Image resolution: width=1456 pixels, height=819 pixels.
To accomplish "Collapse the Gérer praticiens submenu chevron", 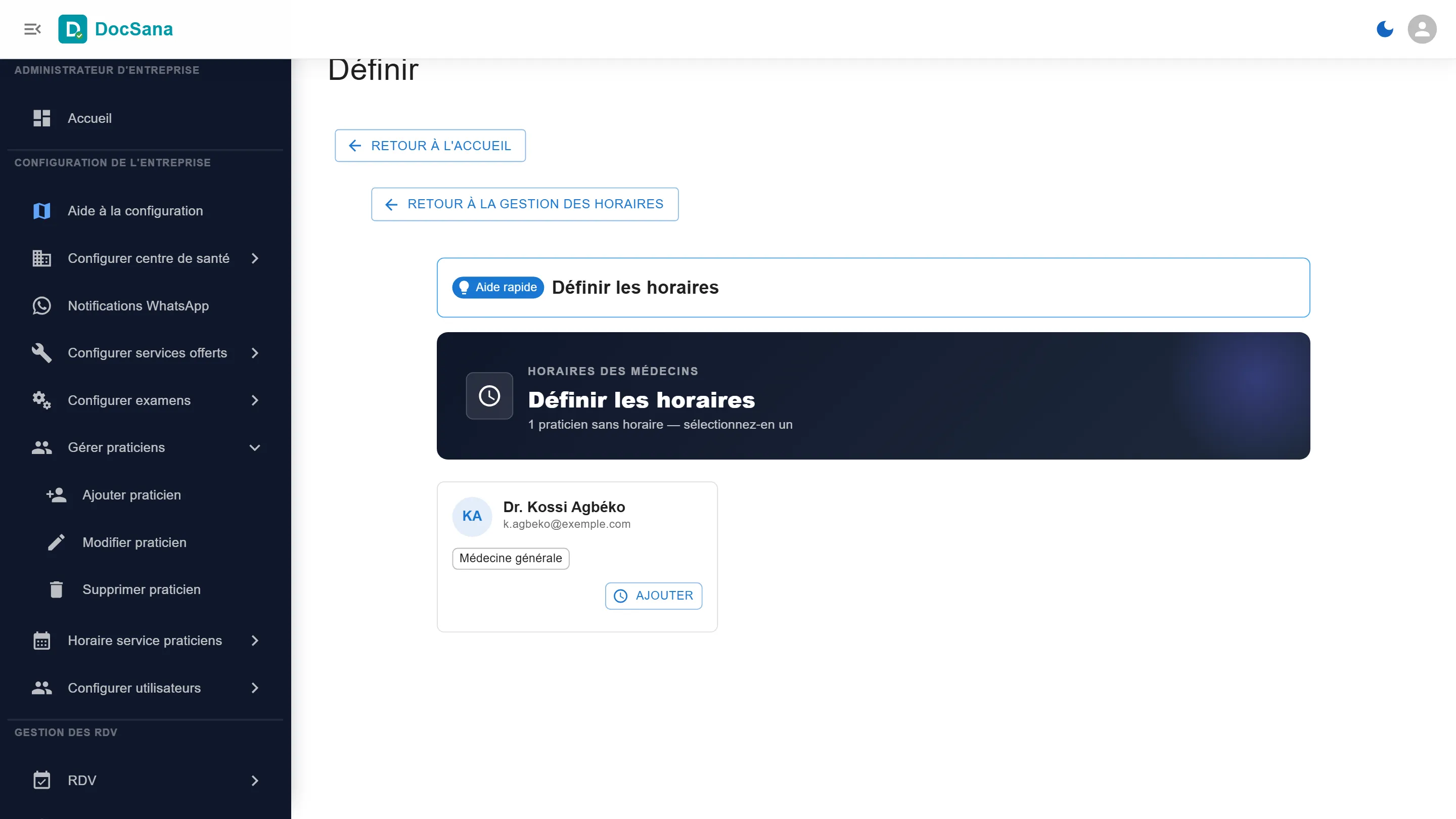I will [255, 447].
